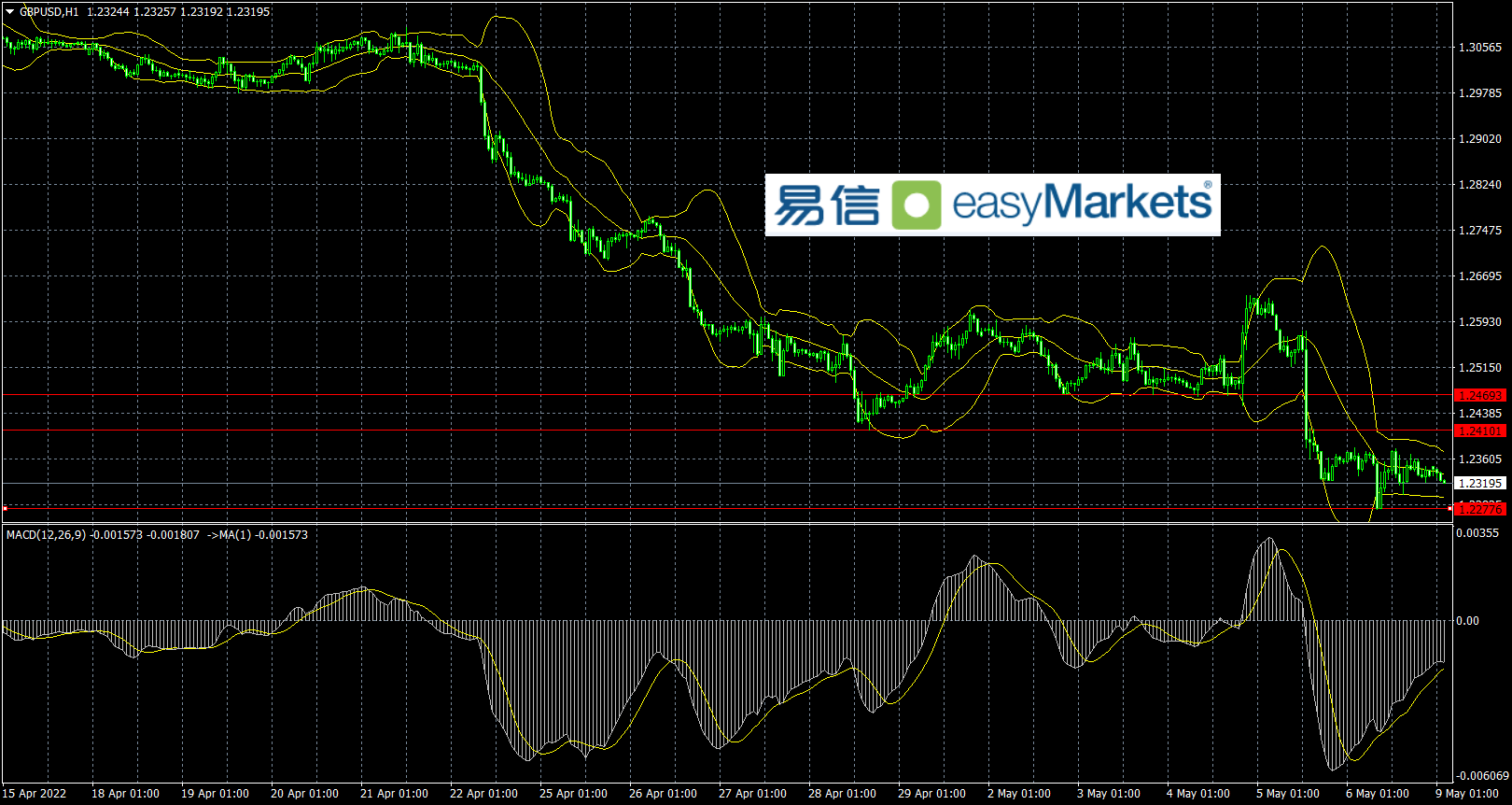Click the 5 May 01:00 time label
Viewport: 1512px width, 805px height.
(1288, 794)
